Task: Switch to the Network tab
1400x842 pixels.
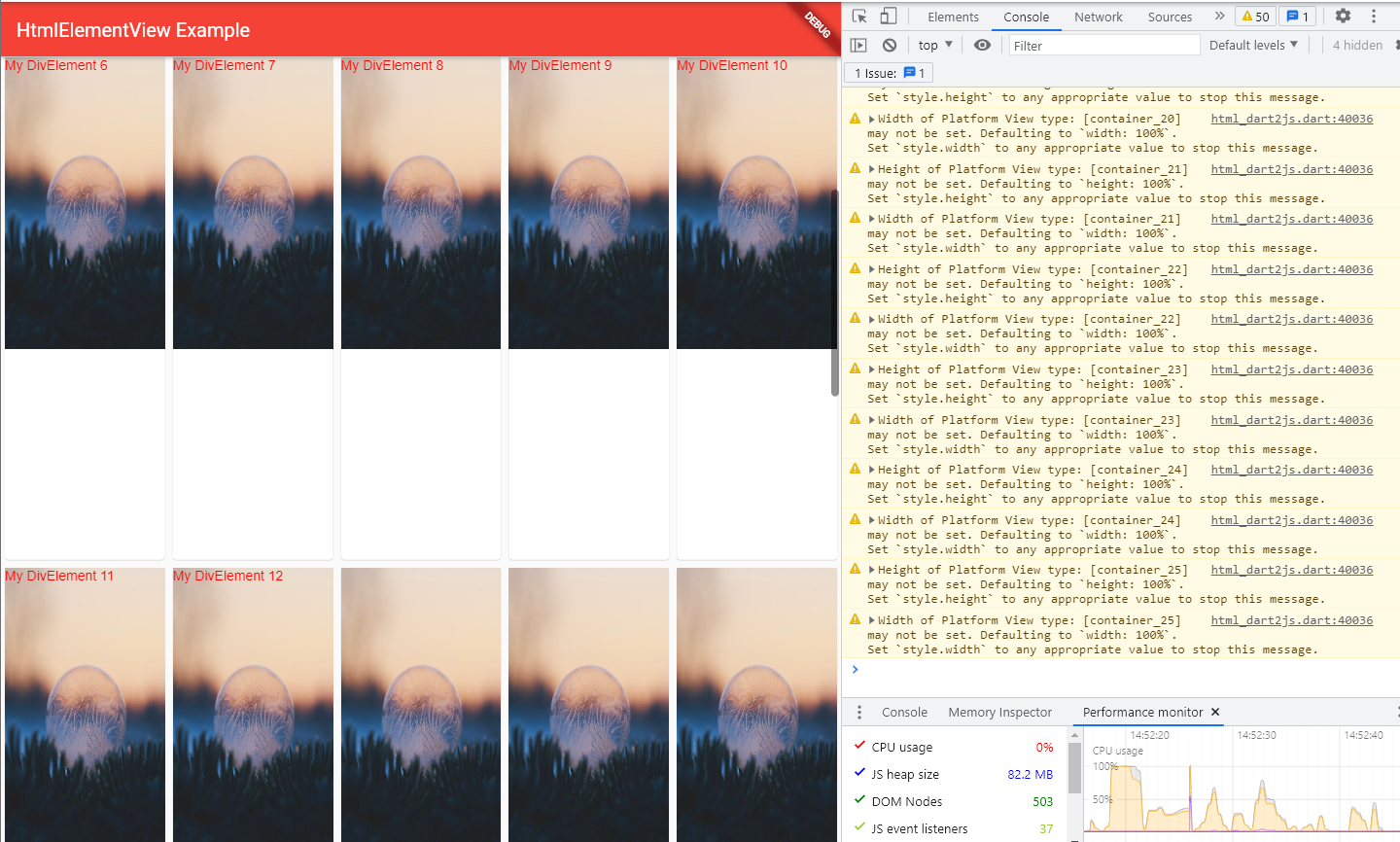Action: tap(1099, 17)
